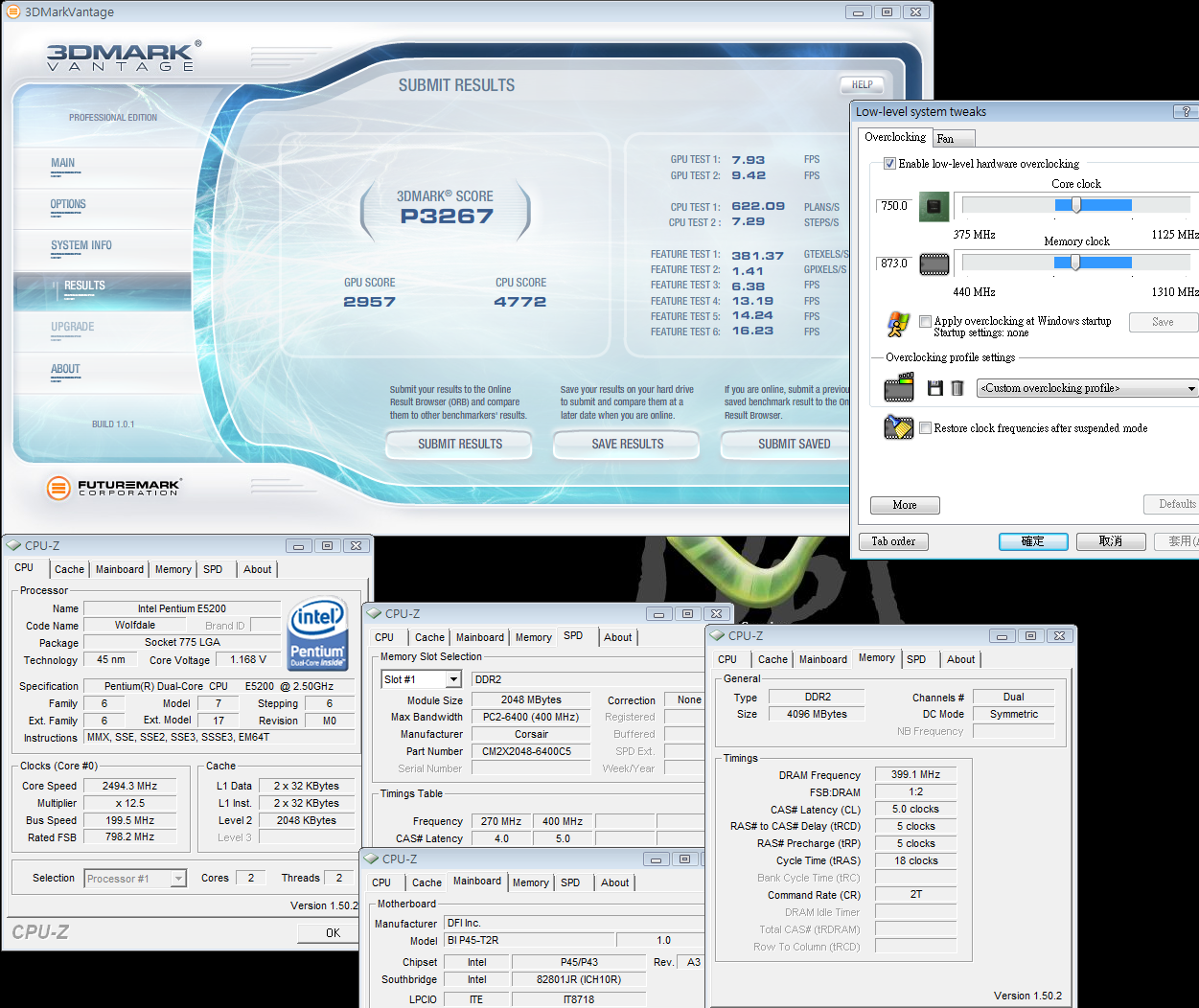The height and width of the screenshot is (1008, 1199).
Task: Click the Memory clock slider handle
Action: [x=1075, y=263]
